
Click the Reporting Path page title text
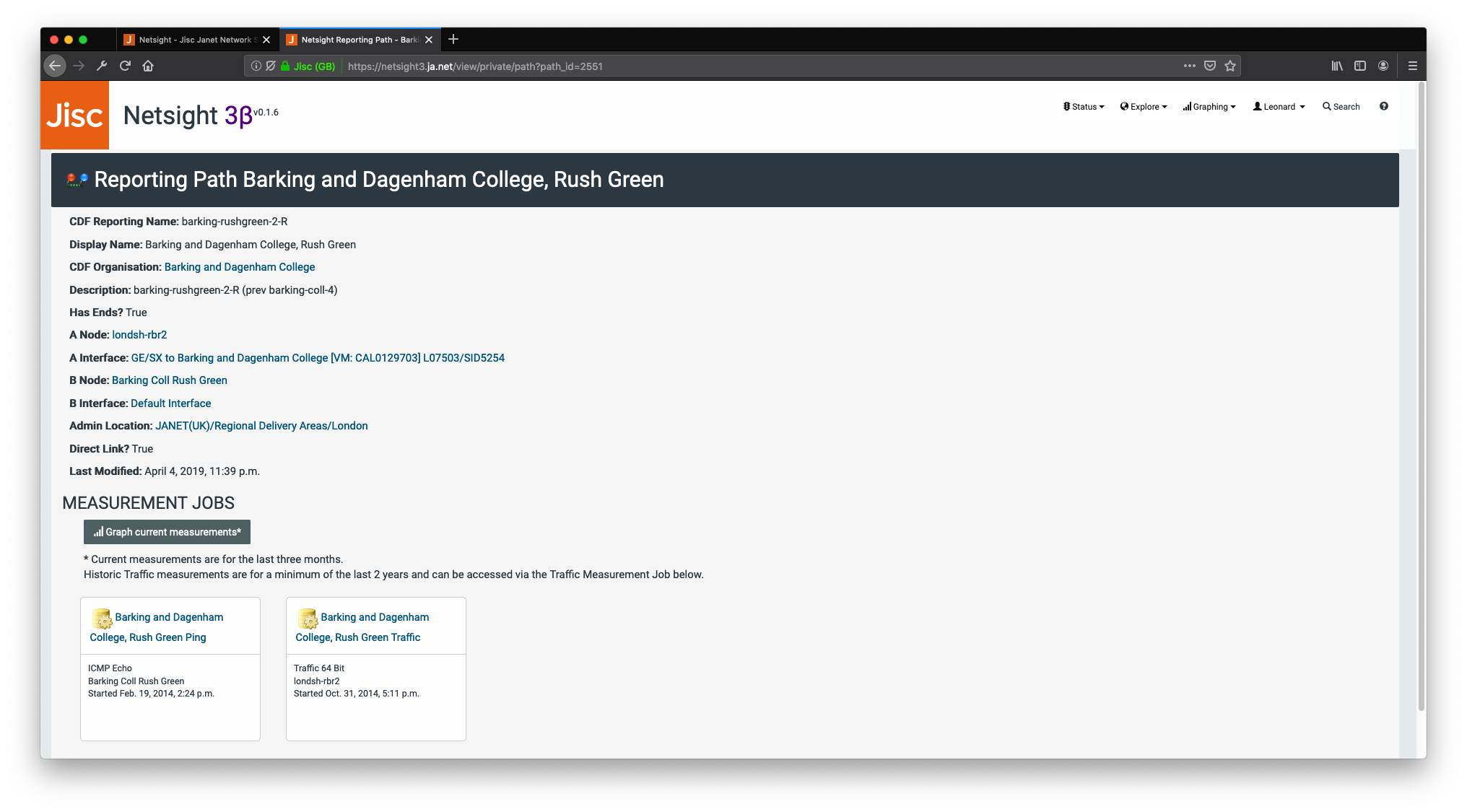point(379,180)
